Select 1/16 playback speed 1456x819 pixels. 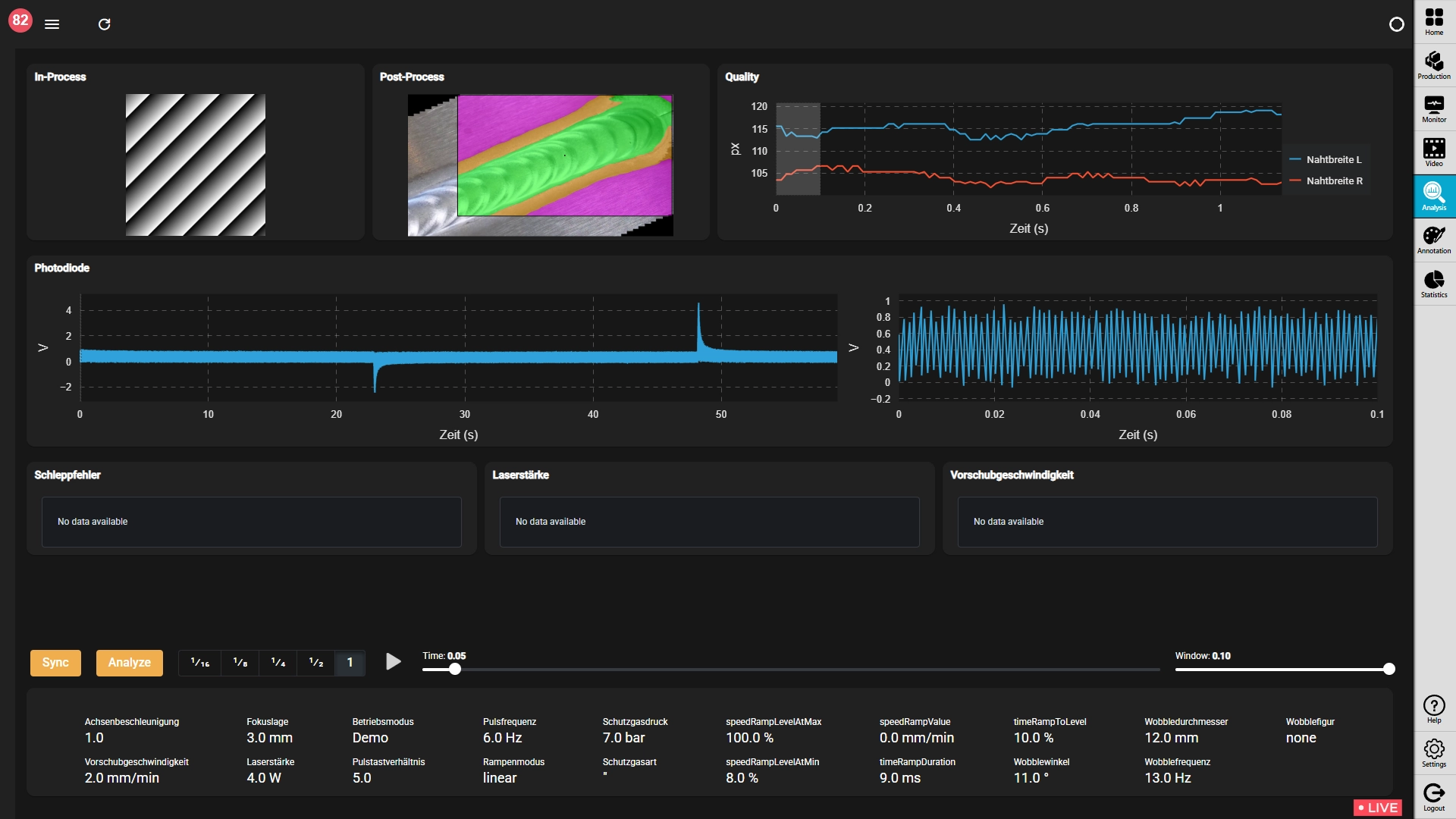(x=200, y=663)
